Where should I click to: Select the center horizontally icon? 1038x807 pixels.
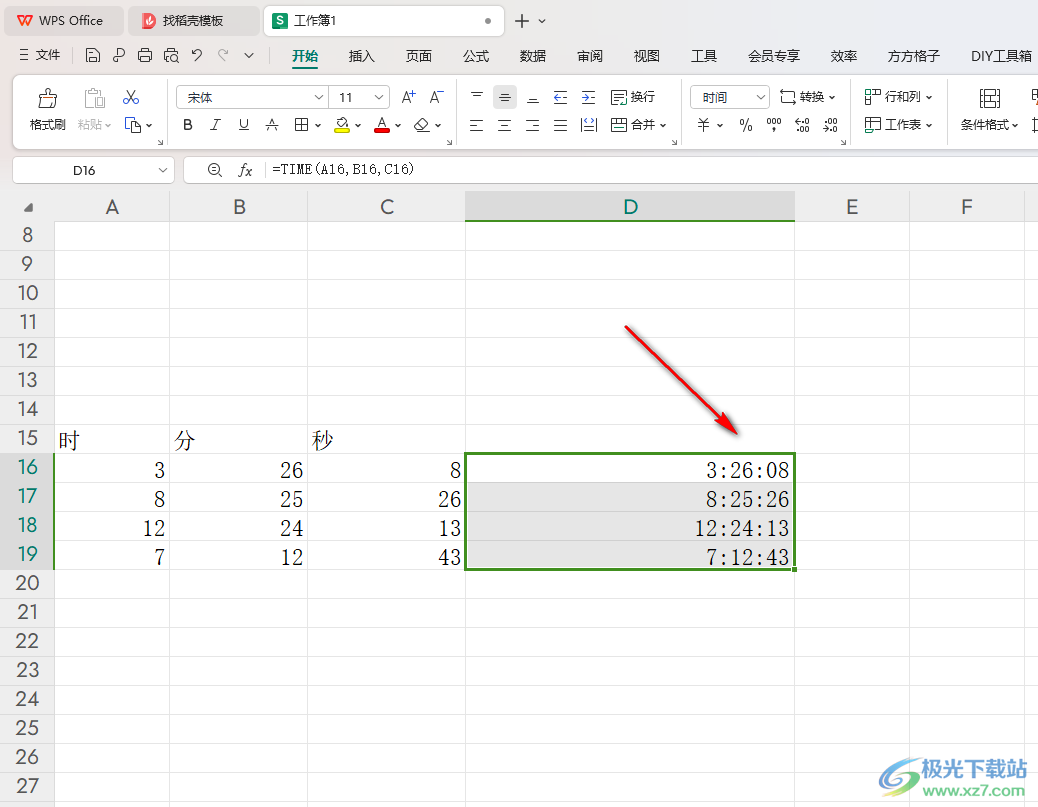pyautogui.click(x=504, y=124)
